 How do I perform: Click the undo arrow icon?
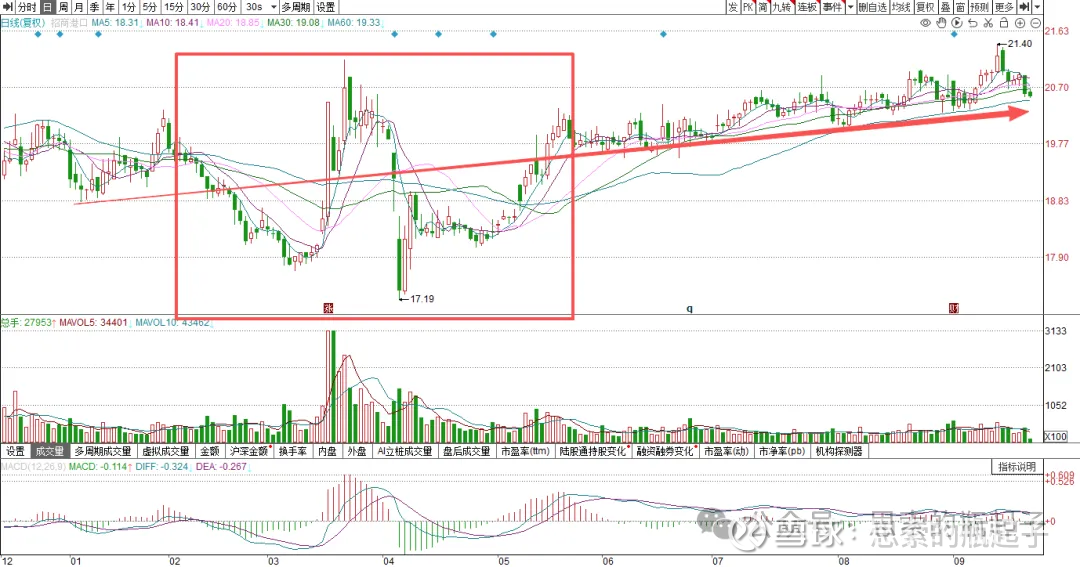[x=973, y=23]
